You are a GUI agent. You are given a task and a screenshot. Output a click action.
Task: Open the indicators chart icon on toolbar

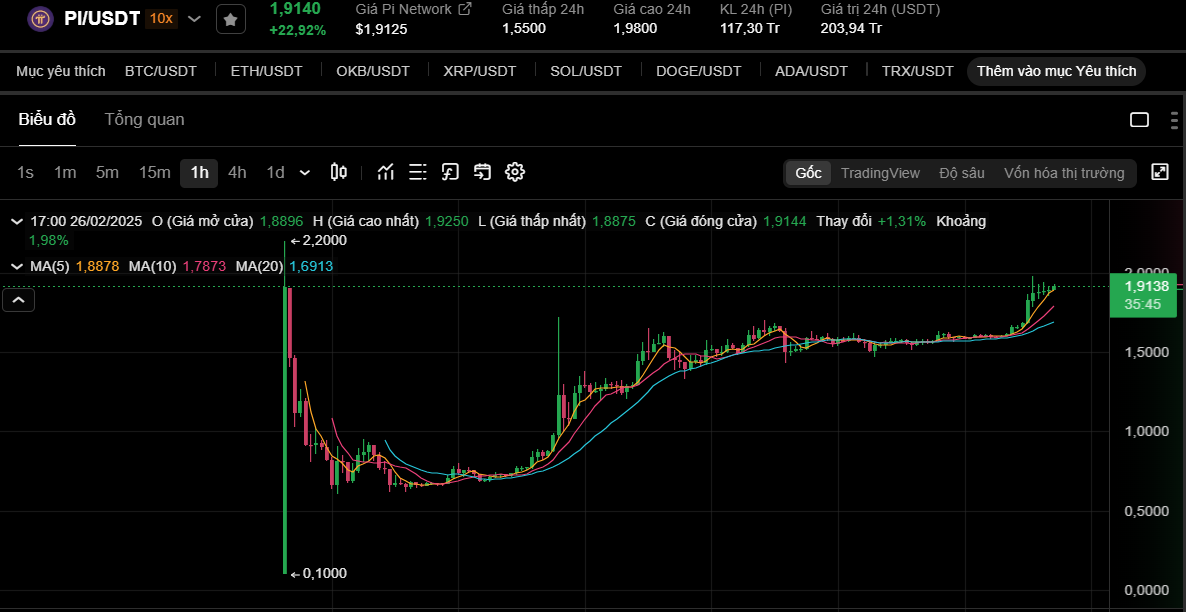click(385, 171)
